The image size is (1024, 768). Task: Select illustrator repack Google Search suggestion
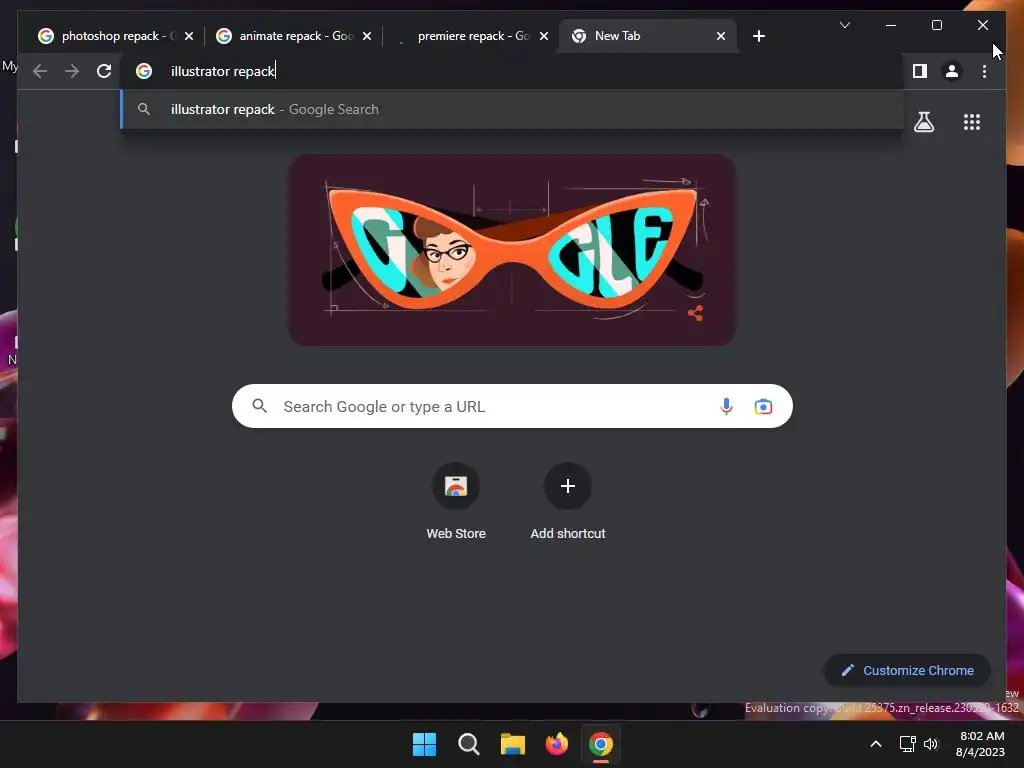[x=512, y=109]
